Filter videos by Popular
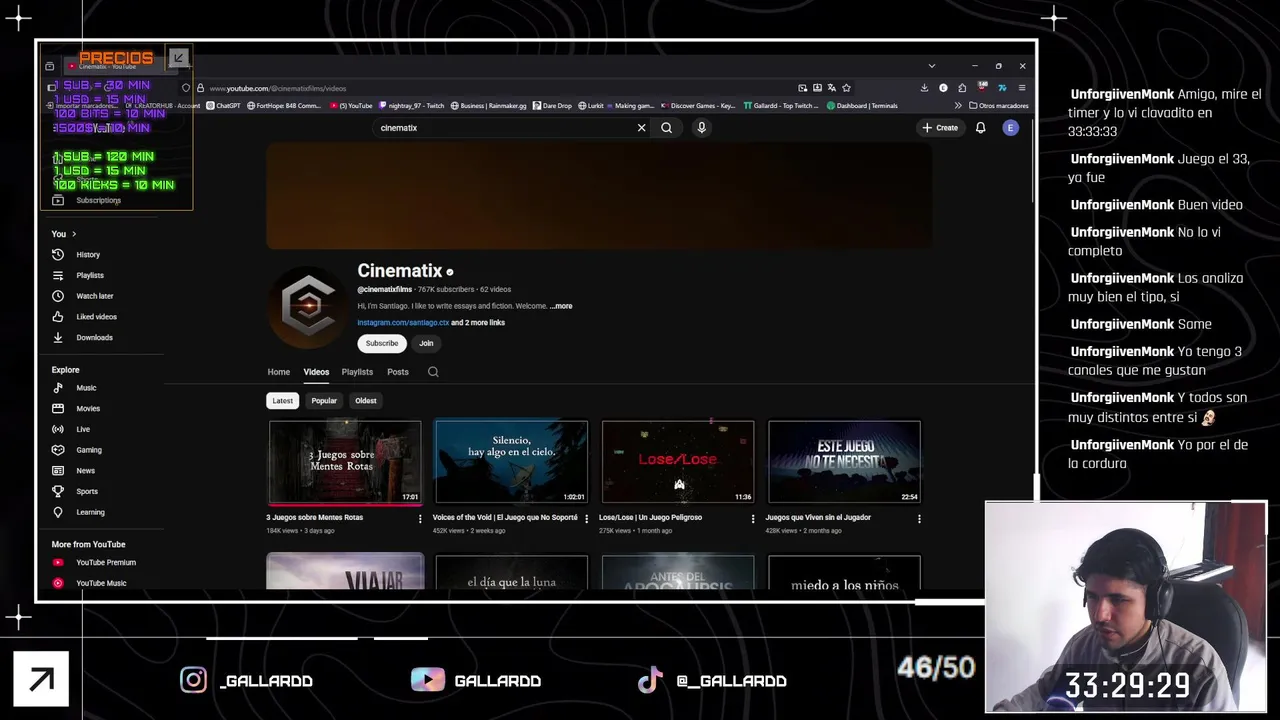The image size is (1280, 720). click(x=324, y=401)
